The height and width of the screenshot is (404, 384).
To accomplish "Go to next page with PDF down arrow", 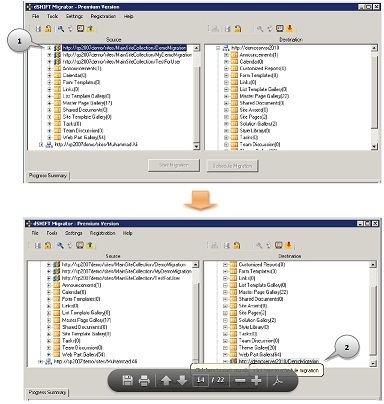I will click(182, 380).
